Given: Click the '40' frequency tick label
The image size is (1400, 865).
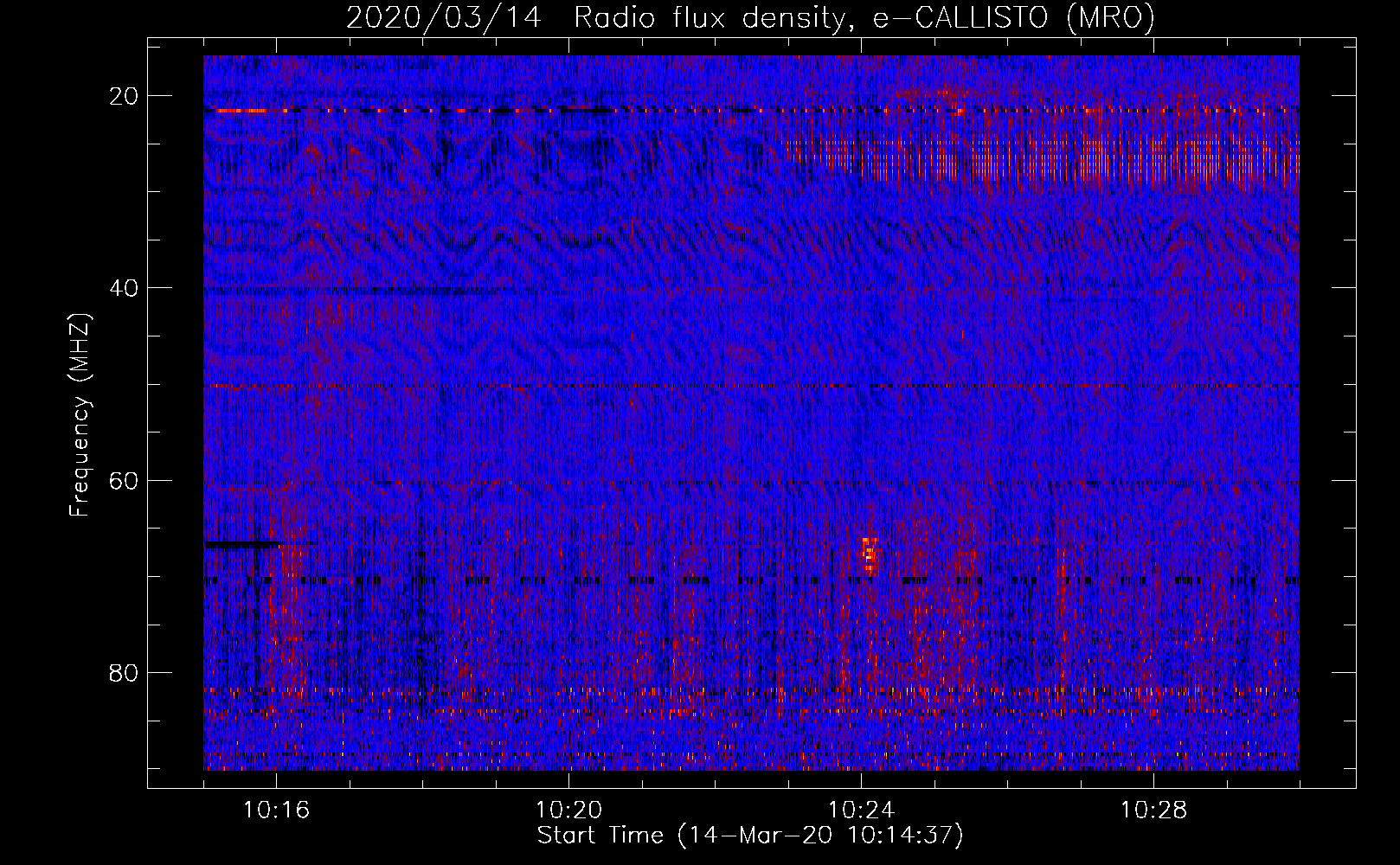Looking at the screenshot, I should coord(125,288).
